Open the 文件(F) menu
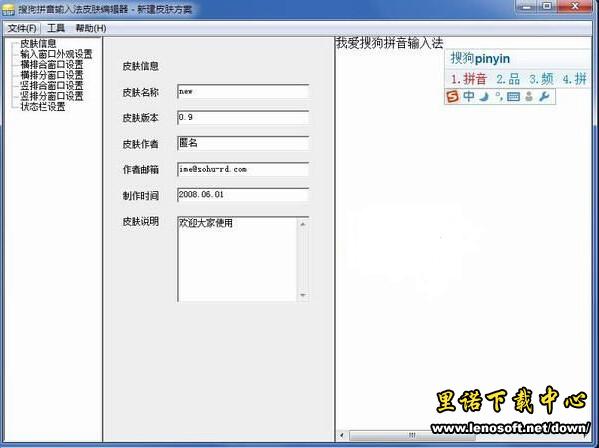This screenshot has height=448, width=599. [22, 28]
